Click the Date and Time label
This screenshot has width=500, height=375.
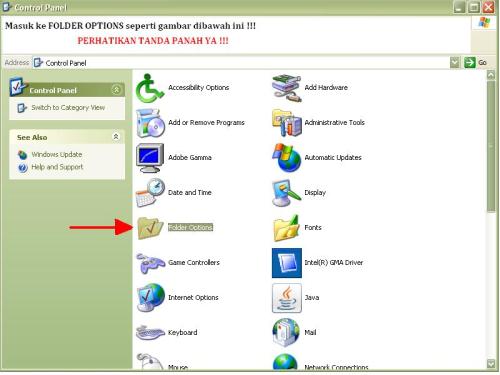pyautogui.click(x=190, y=193)
